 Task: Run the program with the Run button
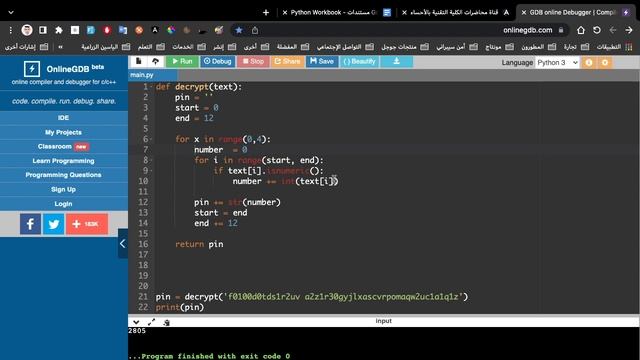[x=182, y=61]
